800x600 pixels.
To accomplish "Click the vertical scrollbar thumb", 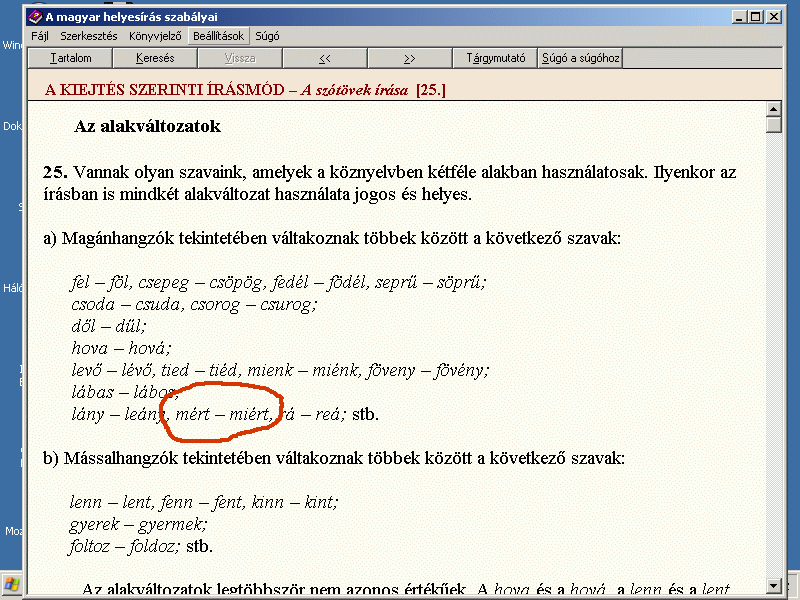I will pos(774,125).
